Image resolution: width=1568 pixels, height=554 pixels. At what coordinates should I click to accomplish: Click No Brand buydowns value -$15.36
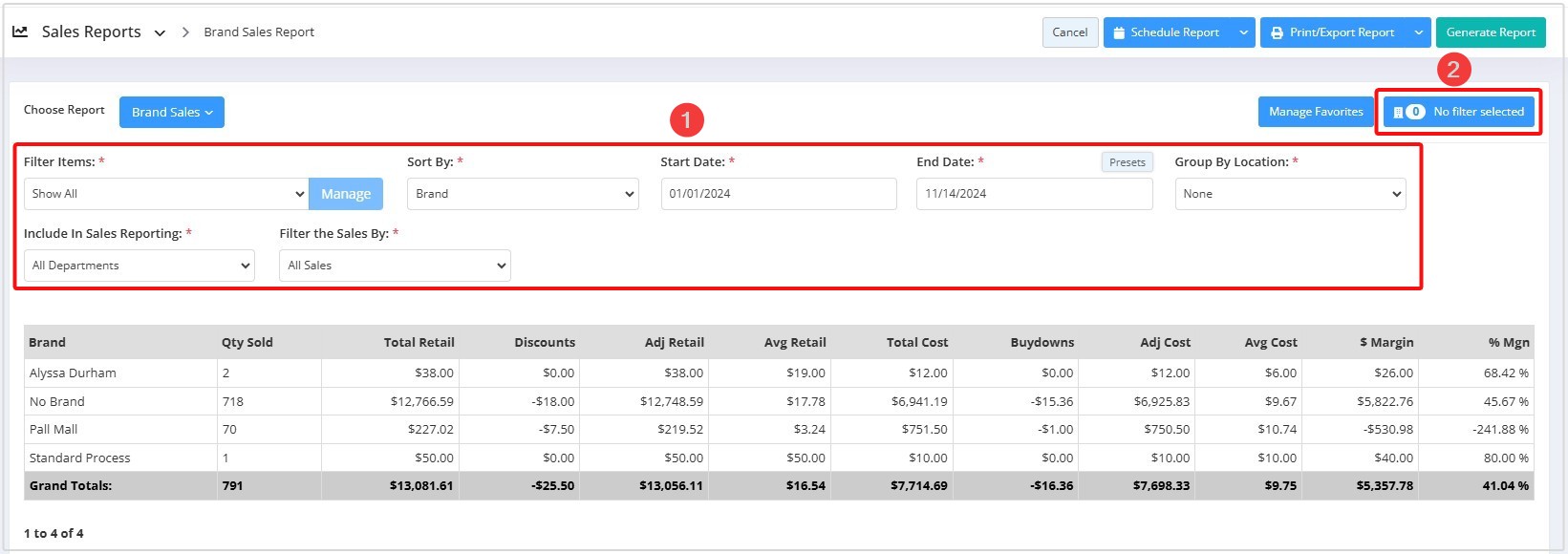pyautogui.click(x=1052, y=402)
